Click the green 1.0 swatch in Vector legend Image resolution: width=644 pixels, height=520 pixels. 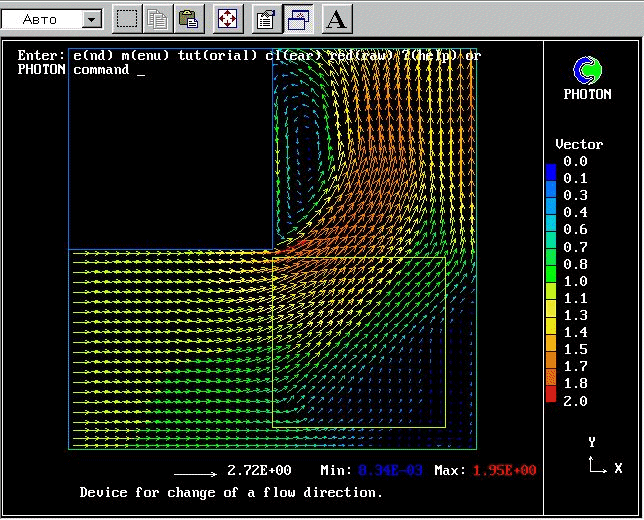tap(551, 275)
